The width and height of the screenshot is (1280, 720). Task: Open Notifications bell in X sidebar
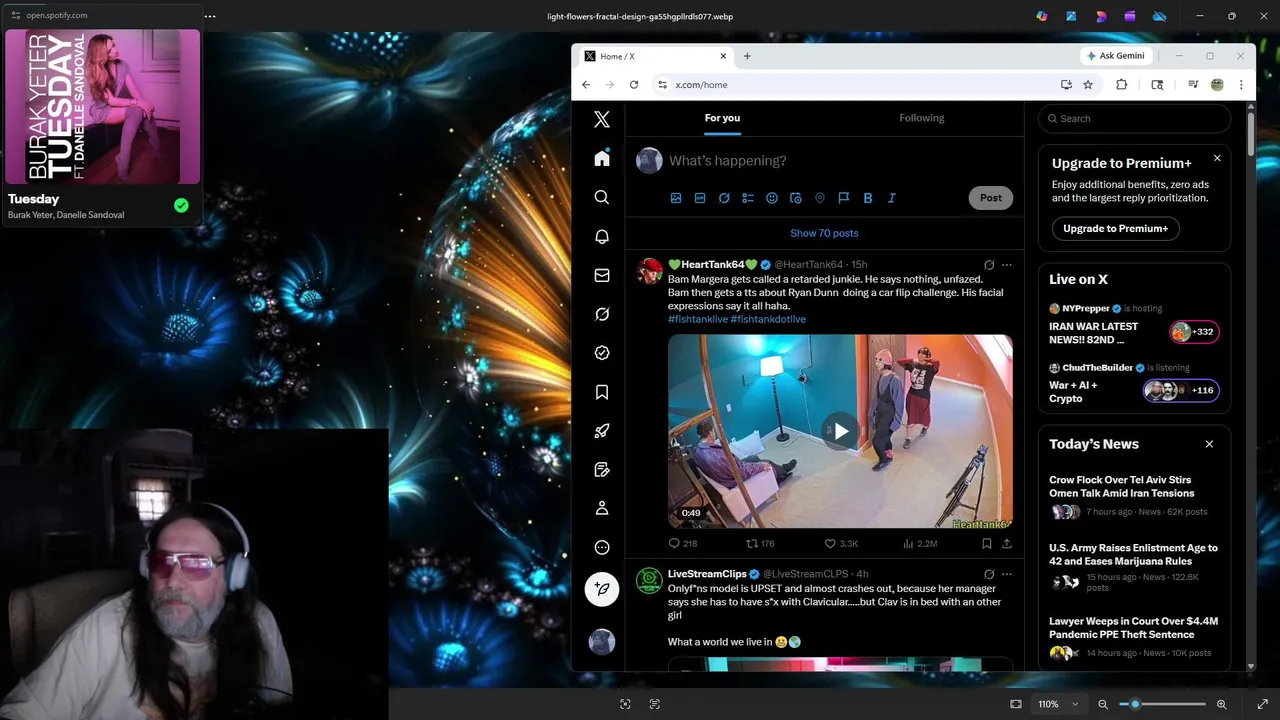(x=602, y=236)
